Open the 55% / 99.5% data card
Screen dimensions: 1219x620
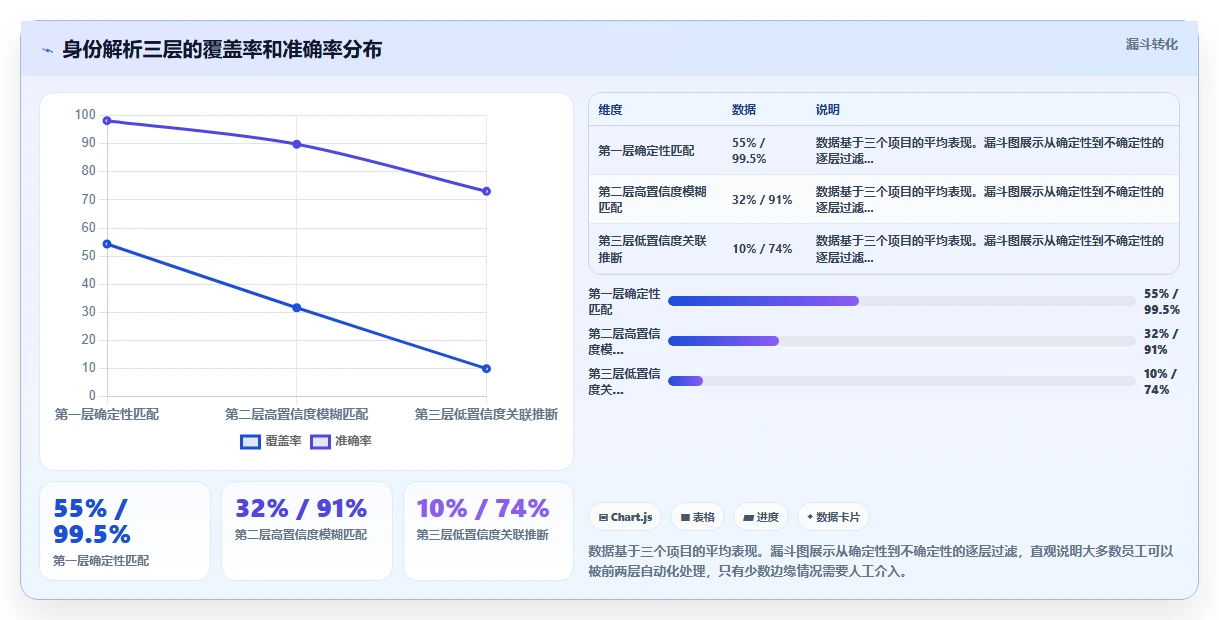pyautogui.click(x=125, y=531)
